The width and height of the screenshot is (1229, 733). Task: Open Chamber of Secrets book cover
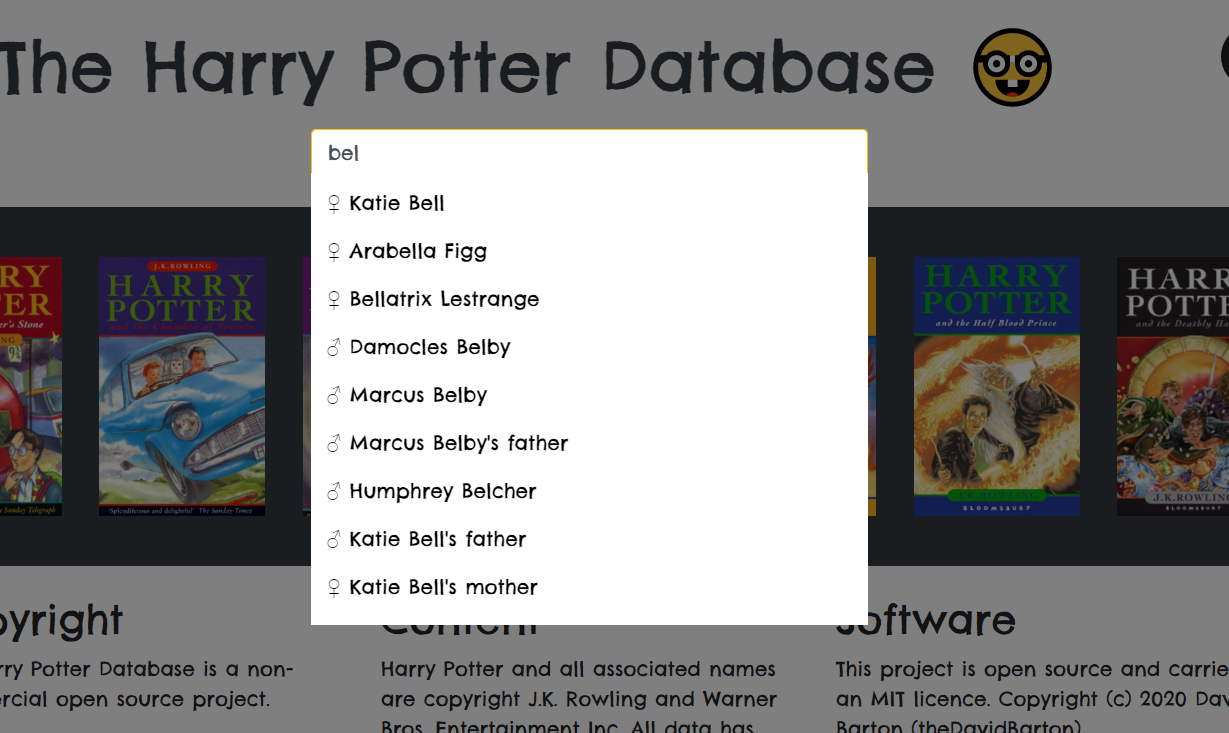pyautogui.click(x=182, y=387)
